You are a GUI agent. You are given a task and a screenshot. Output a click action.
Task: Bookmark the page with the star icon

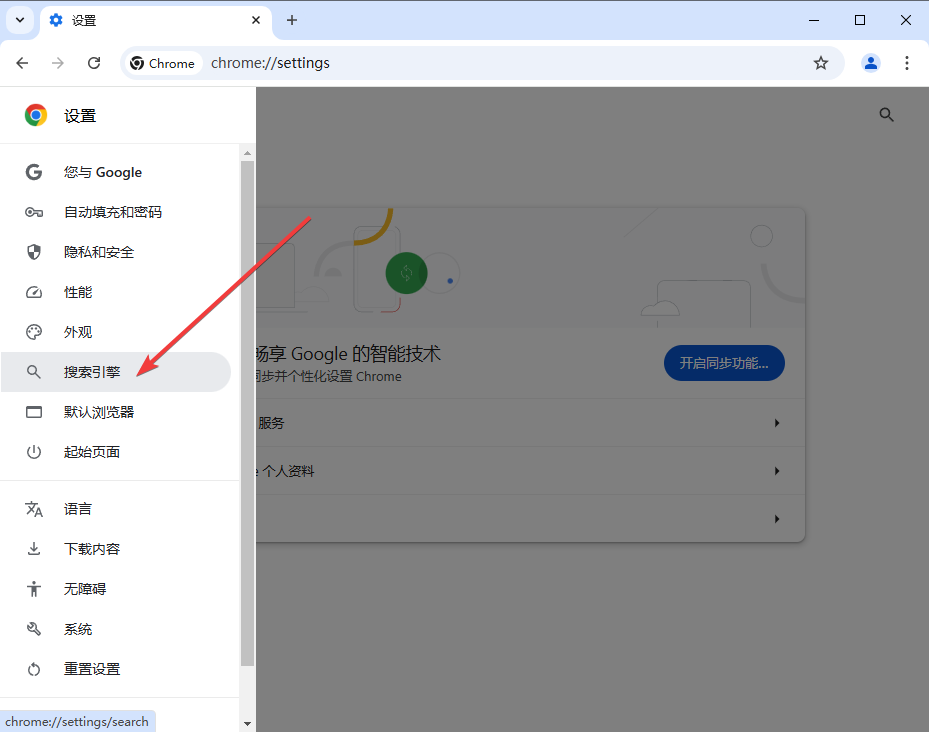pos(821,62)
